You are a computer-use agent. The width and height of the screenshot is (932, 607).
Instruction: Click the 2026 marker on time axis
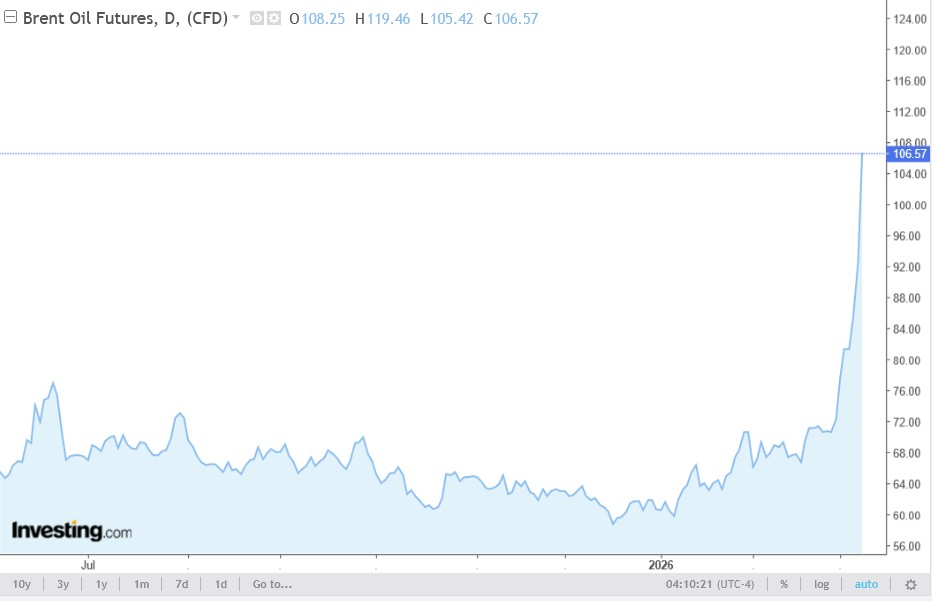pyautogui.click(x=661, y=564)
